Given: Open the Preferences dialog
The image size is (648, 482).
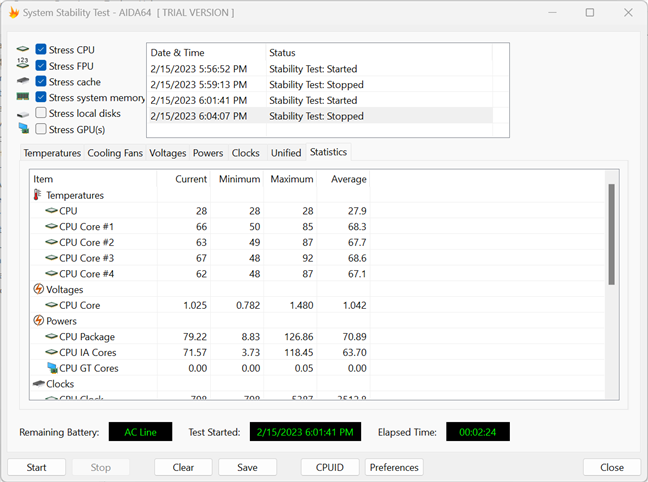Looking at the screenshot, I should click(393, 467).
